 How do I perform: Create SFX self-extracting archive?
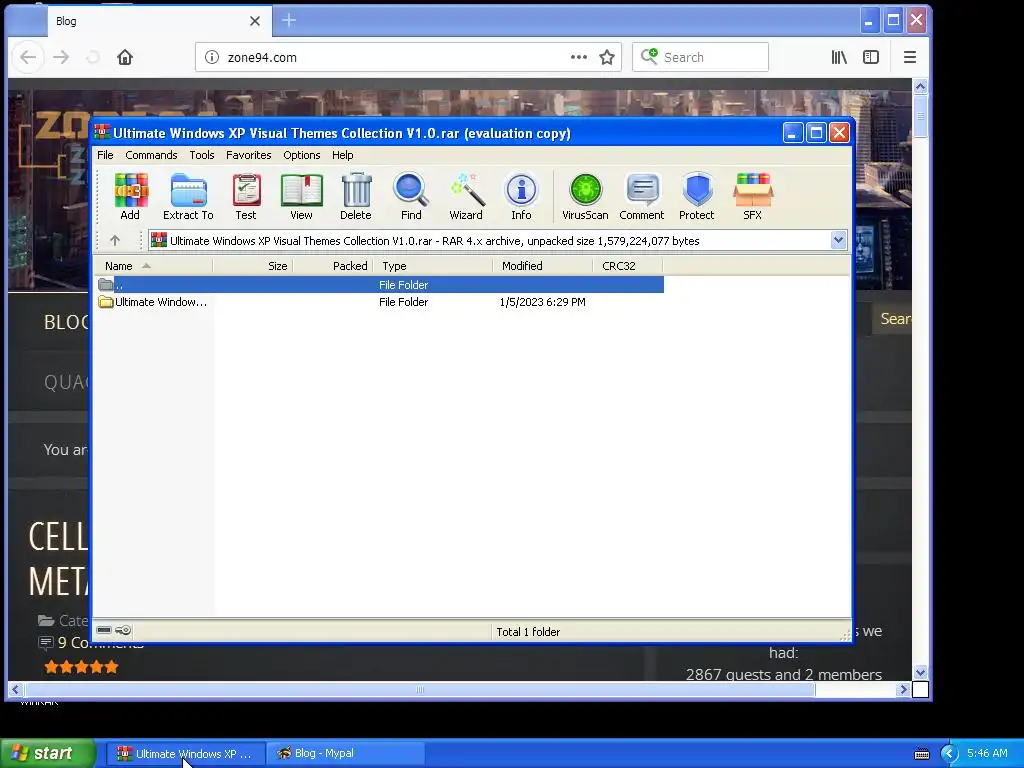[x=752, y=196]
